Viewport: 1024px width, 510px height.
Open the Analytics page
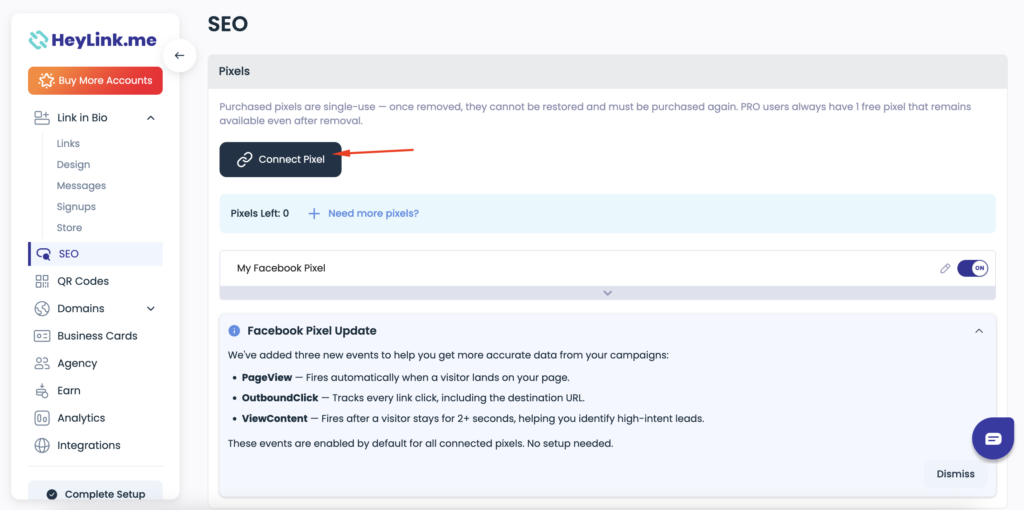pos(81,418)
